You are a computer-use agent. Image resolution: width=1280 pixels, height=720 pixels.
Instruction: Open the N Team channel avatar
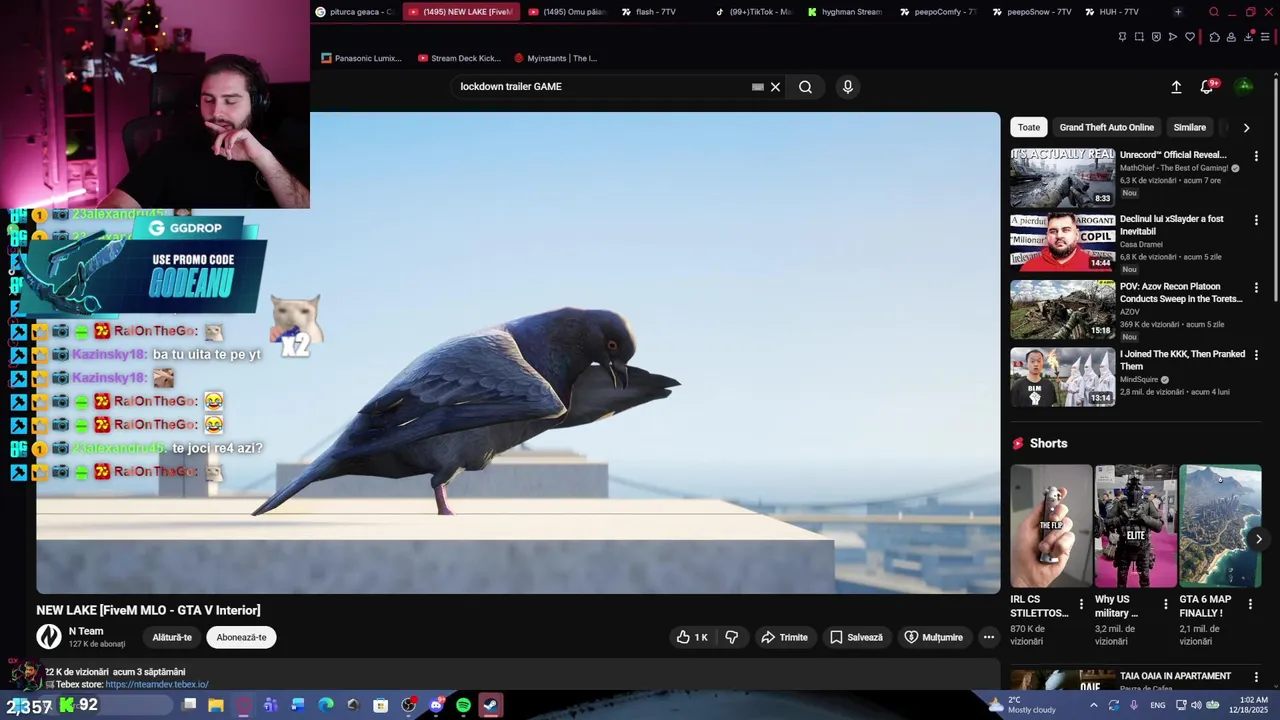tap(49, 637)
